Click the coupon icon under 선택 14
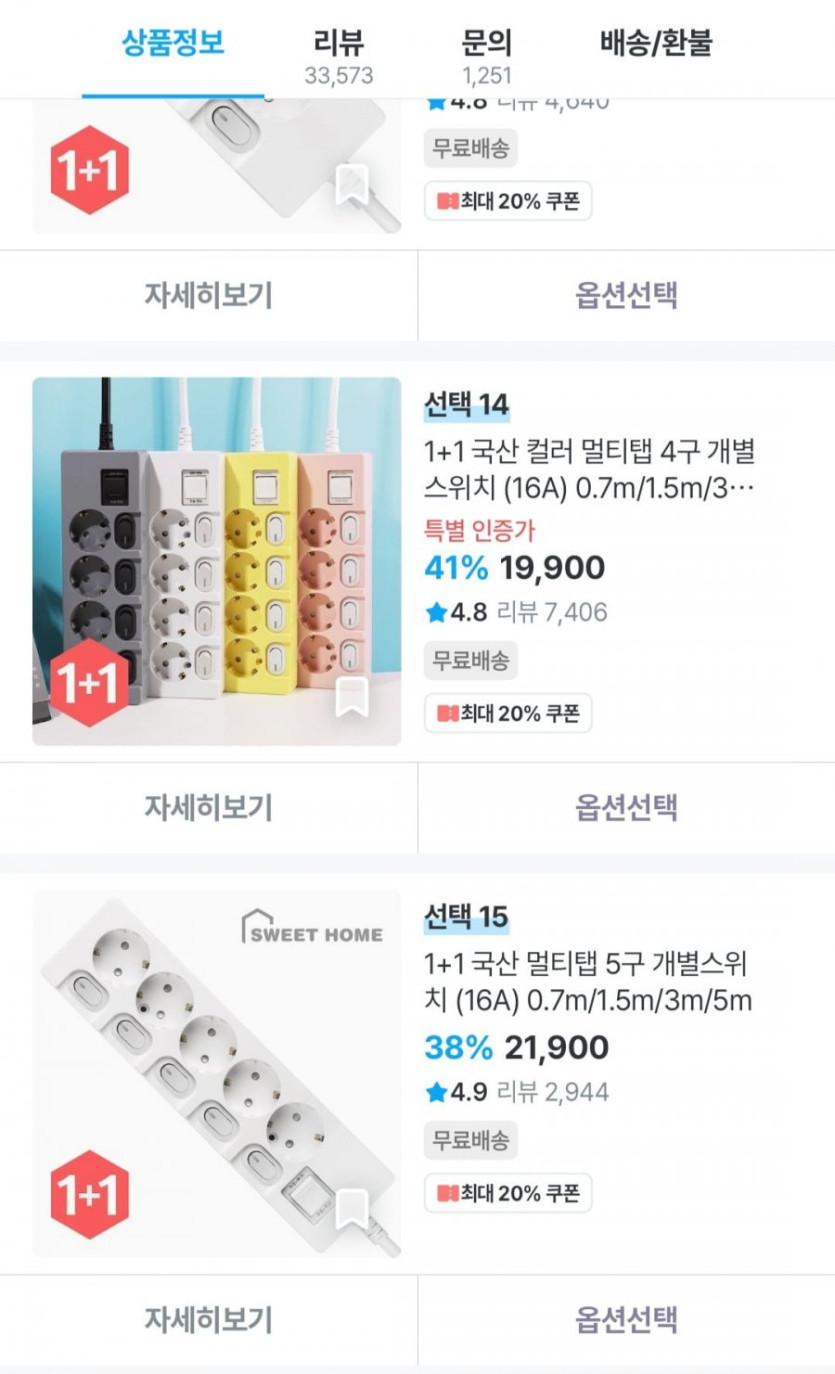This screenshot has height=1374, width=835. tap(447, 714)
